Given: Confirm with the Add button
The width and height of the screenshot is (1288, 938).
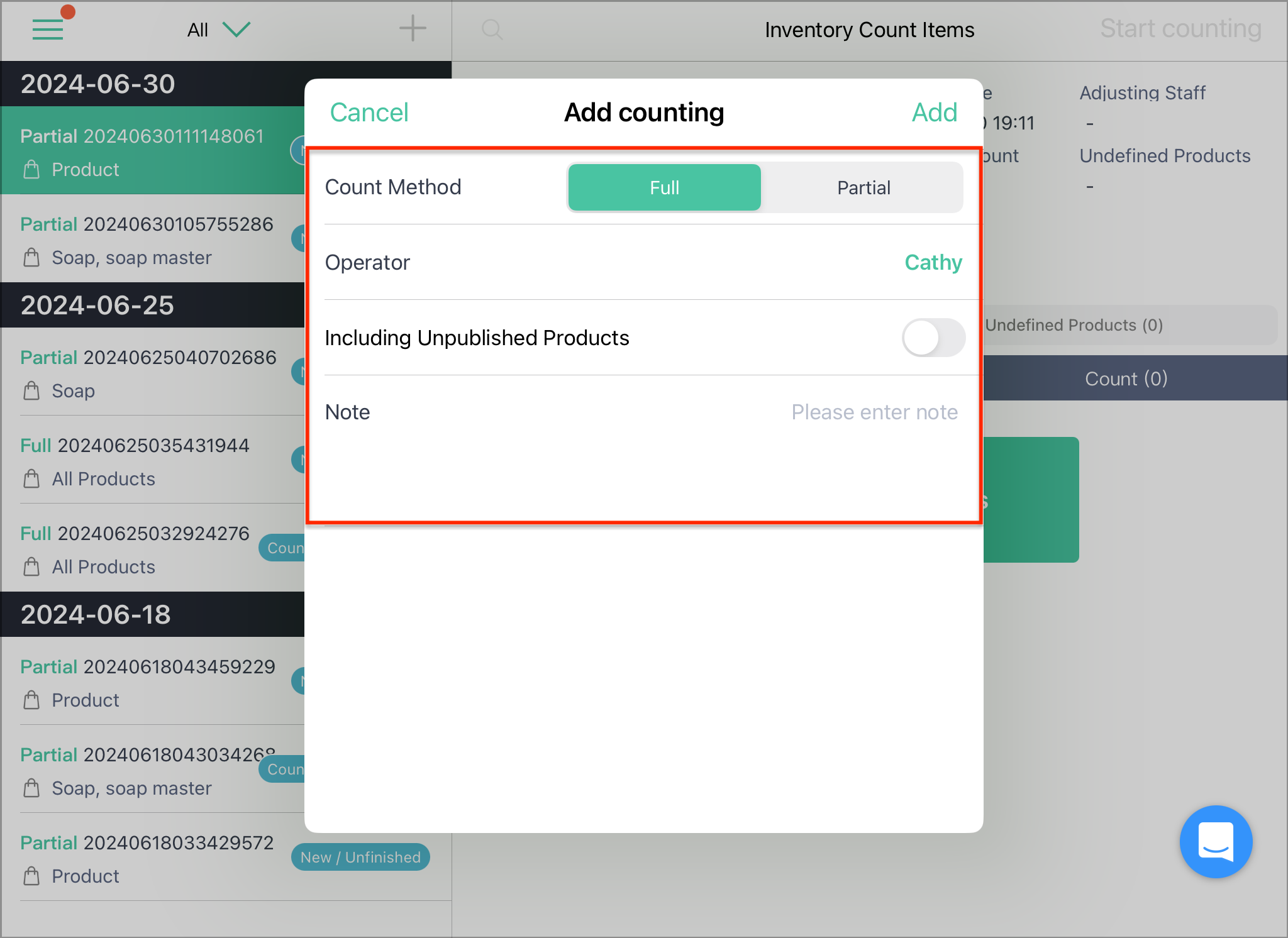Looking at the screenshot, I should [935, 113].
